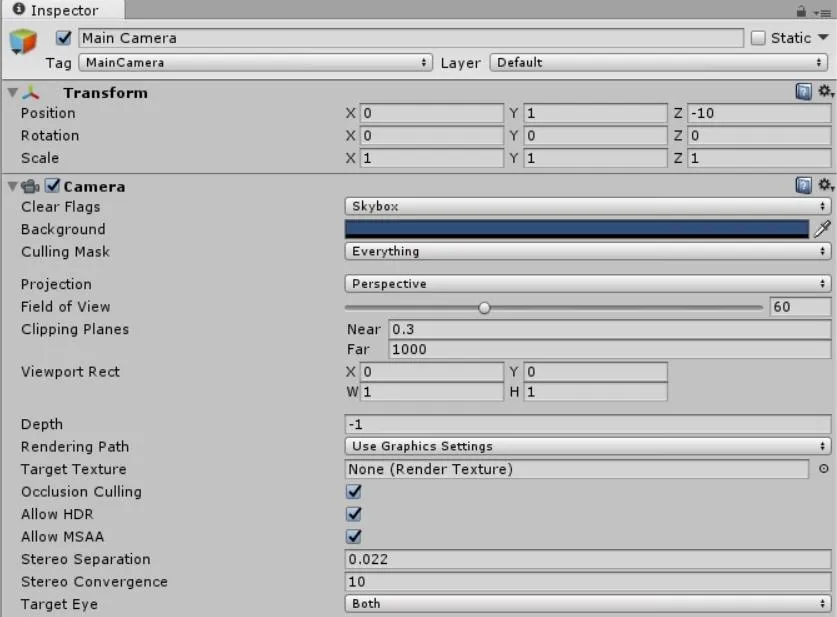The width and height of the screenshot is (837, 617).
Task: Click the Inspector tab info icon
Action: (19, 9)
